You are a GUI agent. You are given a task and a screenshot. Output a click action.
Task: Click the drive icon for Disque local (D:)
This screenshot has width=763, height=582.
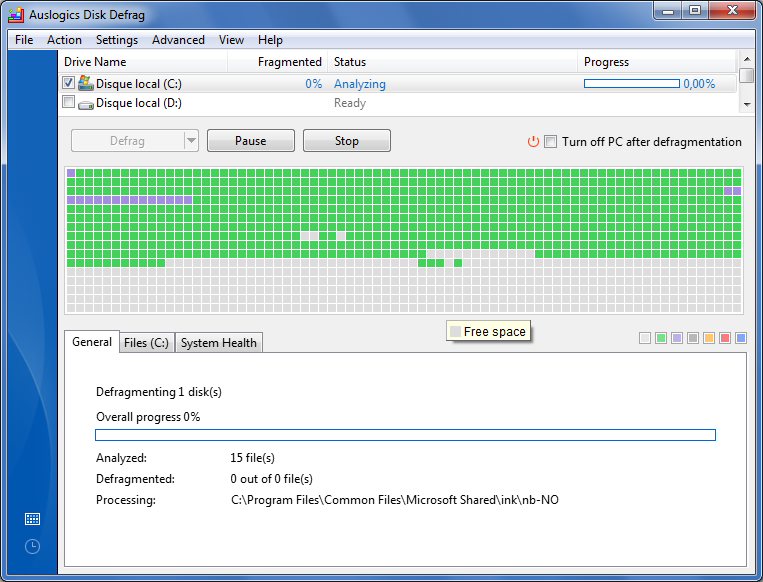(86, 104)
